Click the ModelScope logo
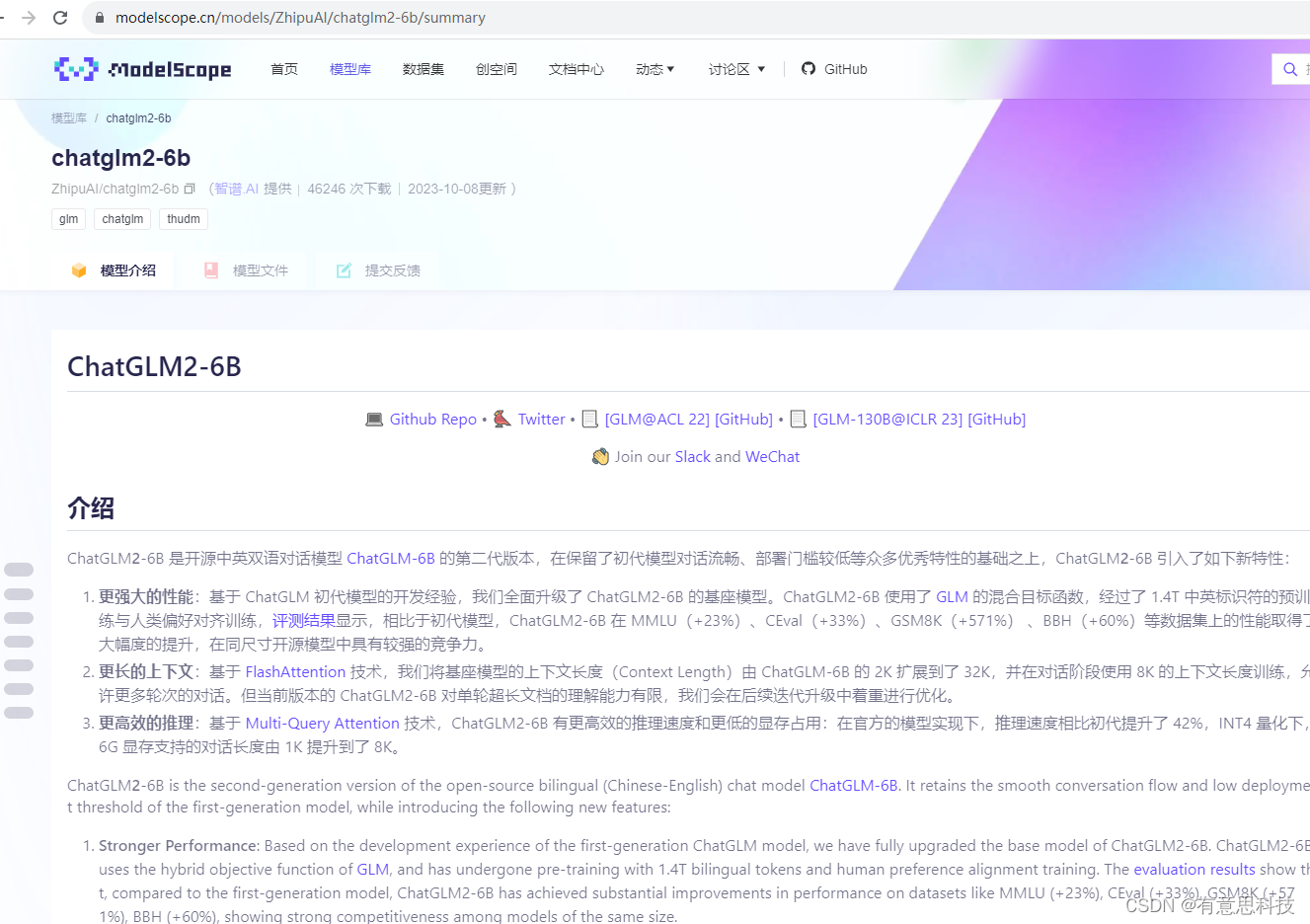1310x924 pixels. click(142, 68)
